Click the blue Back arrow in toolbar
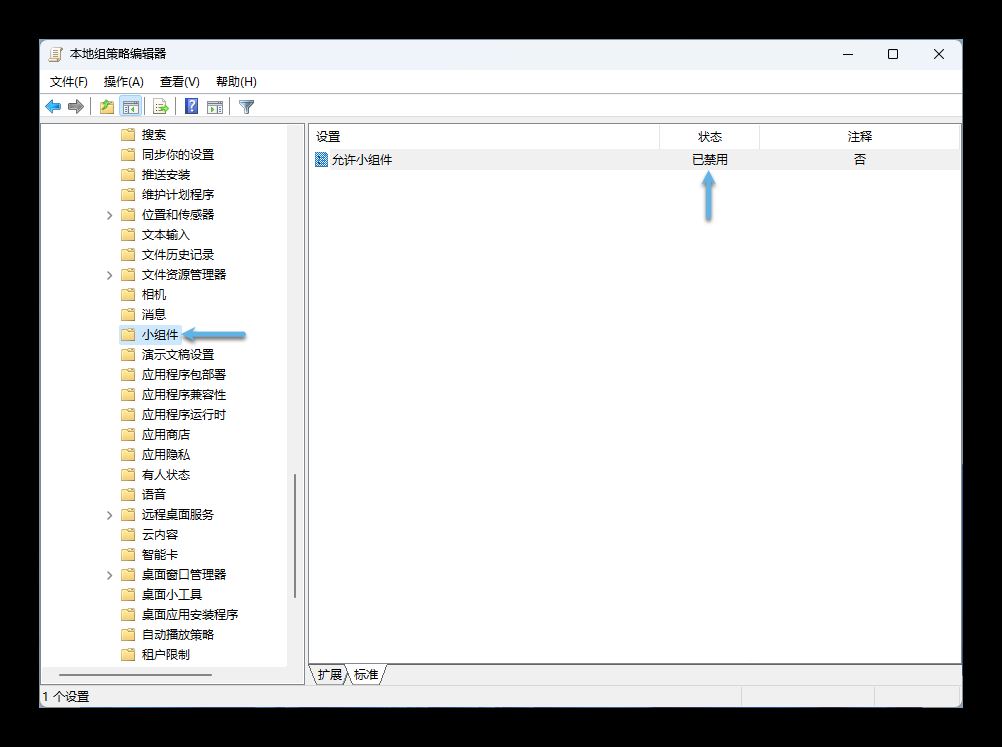Image resolution: width=1002 pixels, height=747 pixels. [53, 107]
